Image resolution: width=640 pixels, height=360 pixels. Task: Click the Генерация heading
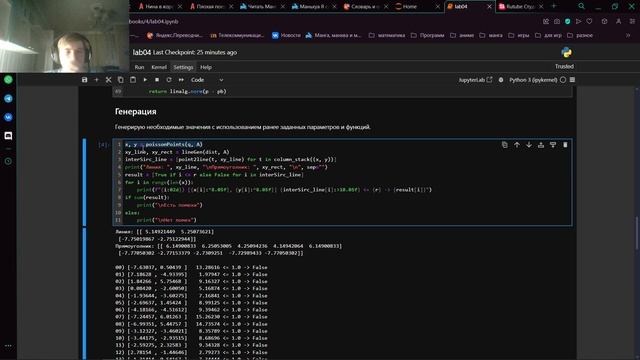tap(136, 111)
